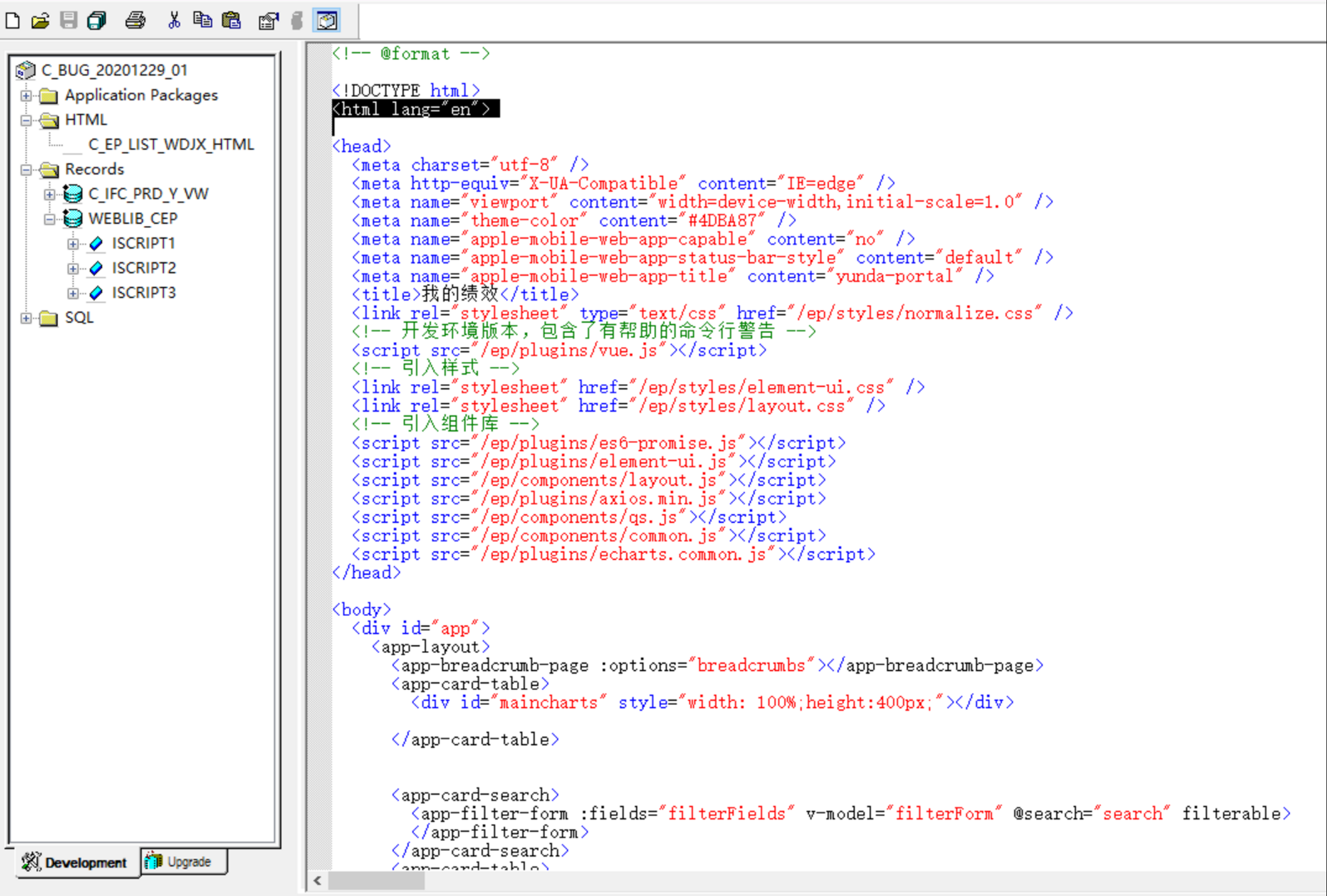The width and height of the screenshot is (1327, 896).
Task: Select the ISCRIPT2 field label
Action: pyautogui.click(x=144, y=268)
